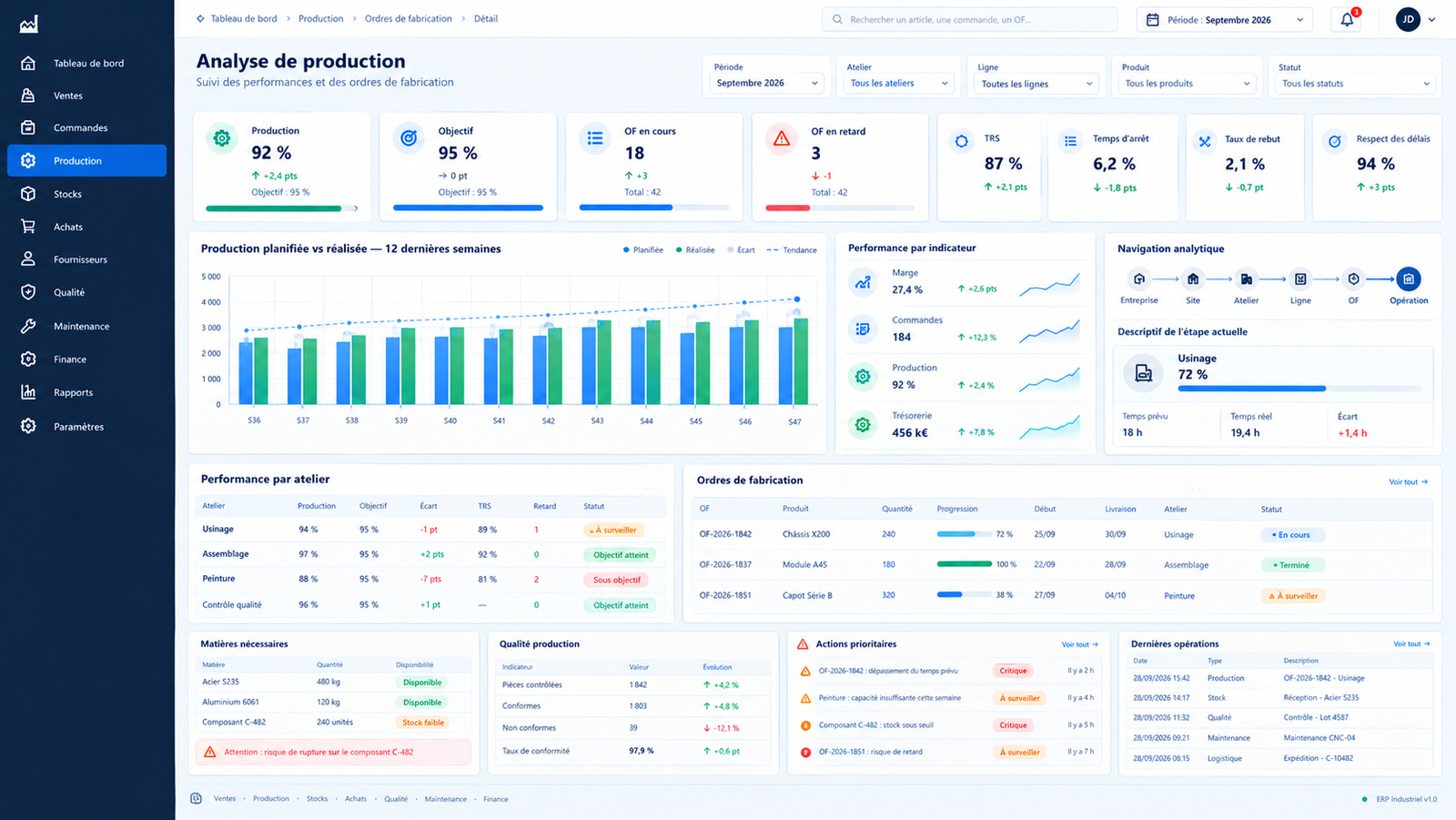The image size is (1456, 820).
Task: Click the Objectif target card icon
Action: [409, 138]
